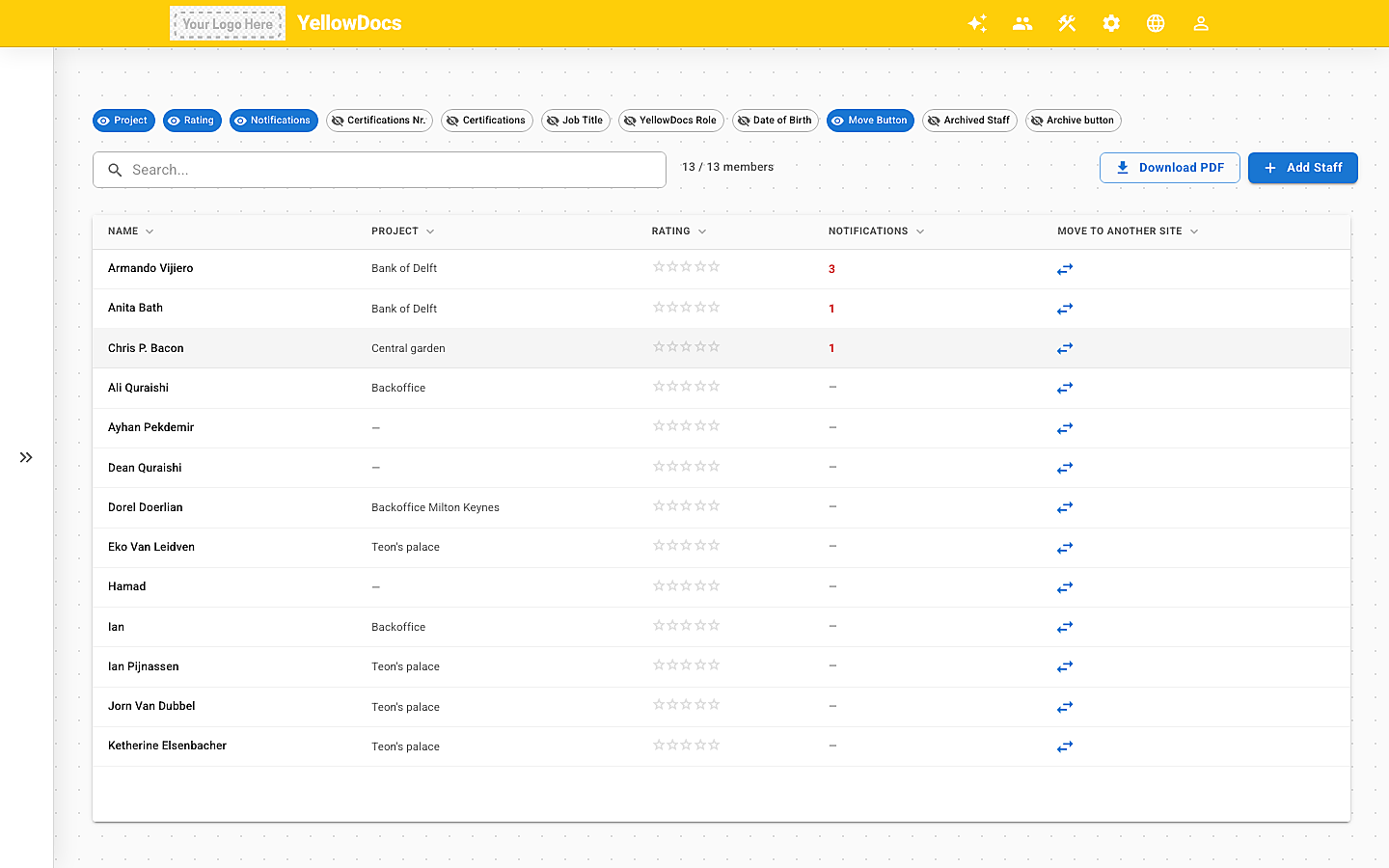Click the move icon for Ali Quraishi
The image size is (1389, 868).
(1065, 388)
